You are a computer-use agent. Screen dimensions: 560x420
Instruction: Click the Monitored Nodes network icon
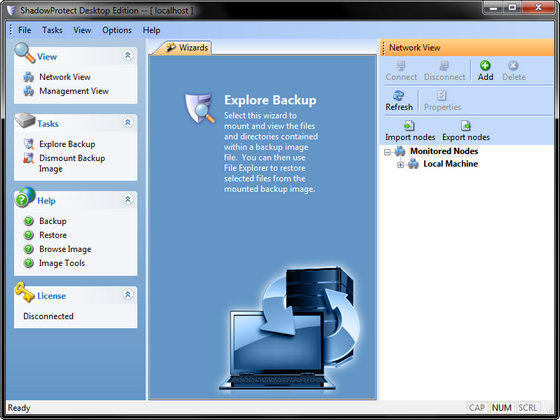[400, 151]
